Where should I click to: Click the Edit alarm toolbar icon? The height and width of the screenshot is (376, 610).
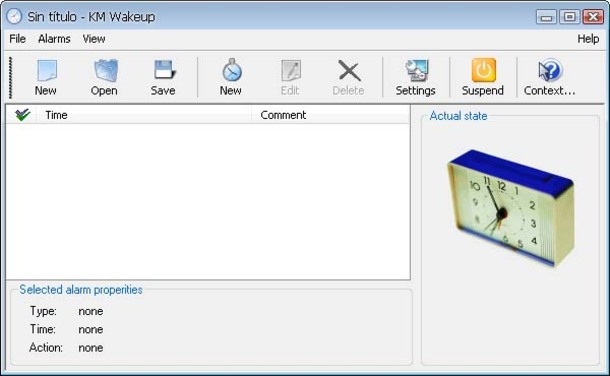pyautogui.click(x=291, y=71)
